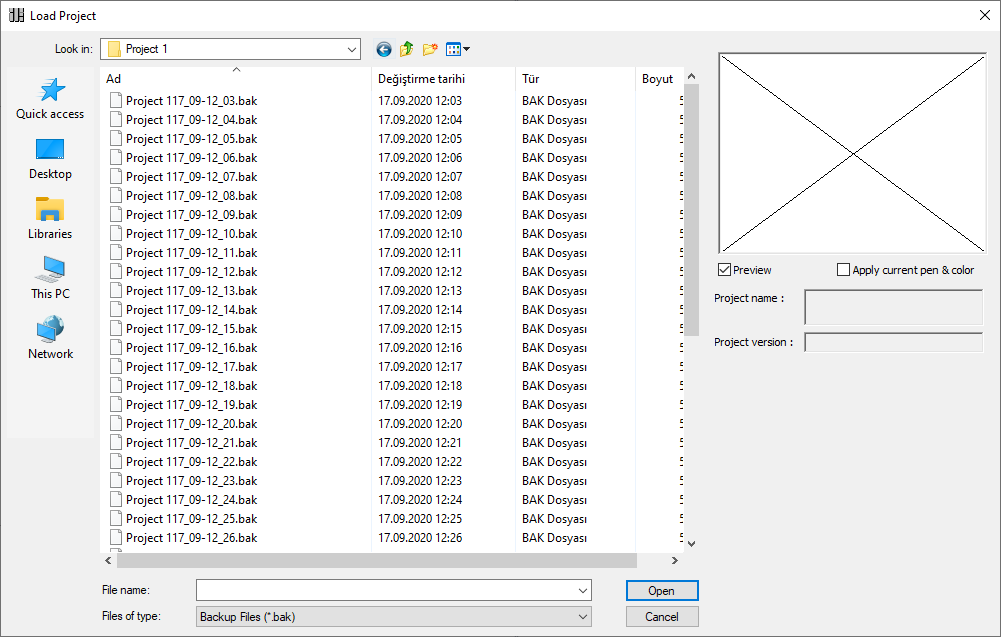Open Libraries from the places bar
The height and width of the screenshot is (637, 1001).
click(x=50, y=218)
